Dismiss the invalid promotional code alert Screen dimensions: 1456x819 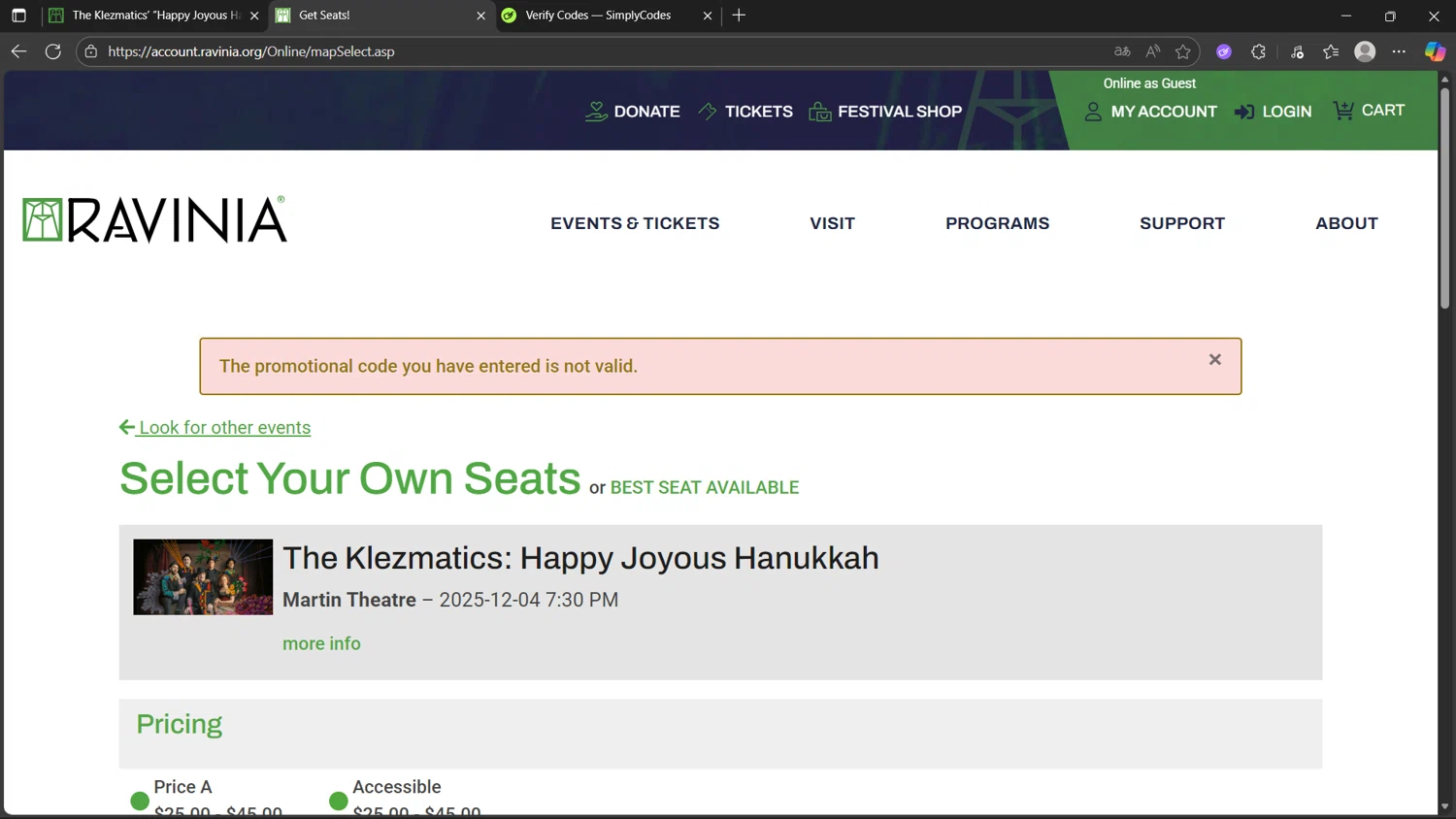[x=1215, y=359]
